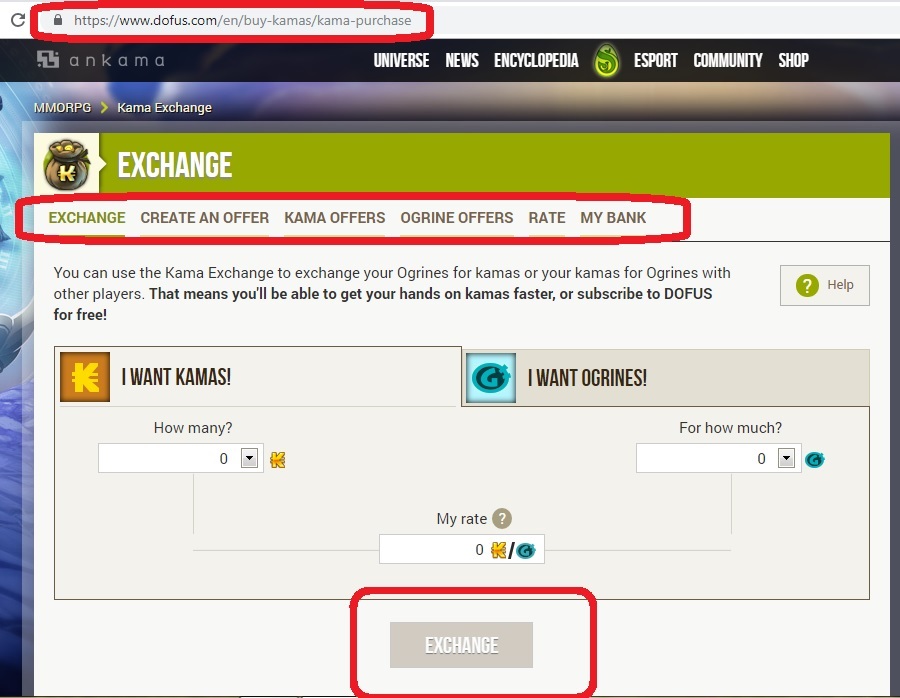
Task: Switch to Ogrine Offers tab
Action: coord(457,218)
